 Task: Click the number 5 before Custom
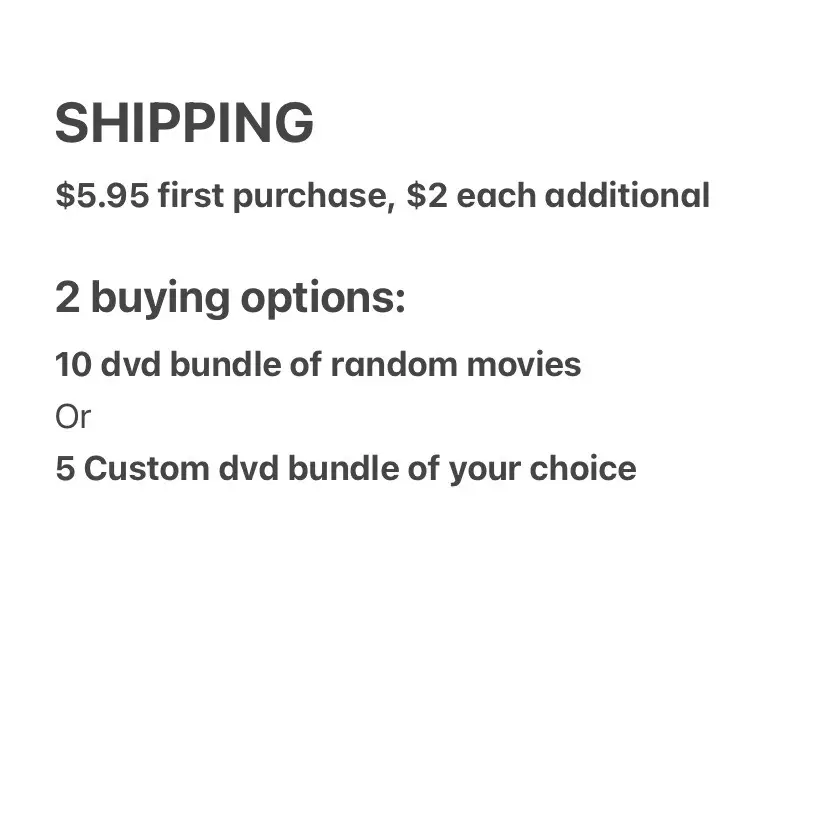pos(65,468)
